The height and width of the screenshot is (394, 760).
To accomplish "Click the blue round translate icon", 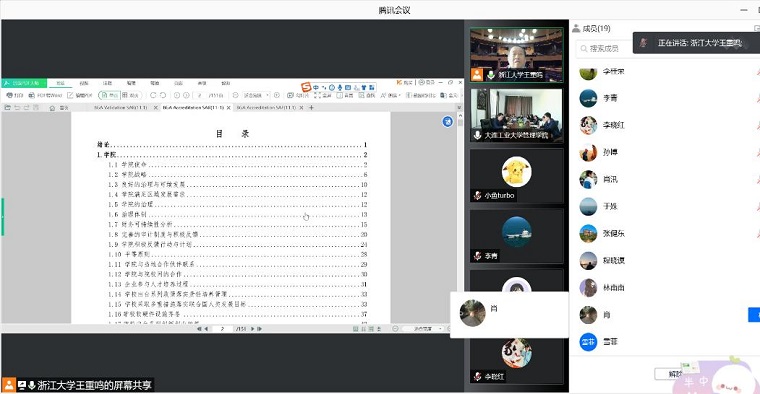I will (447, 122).
